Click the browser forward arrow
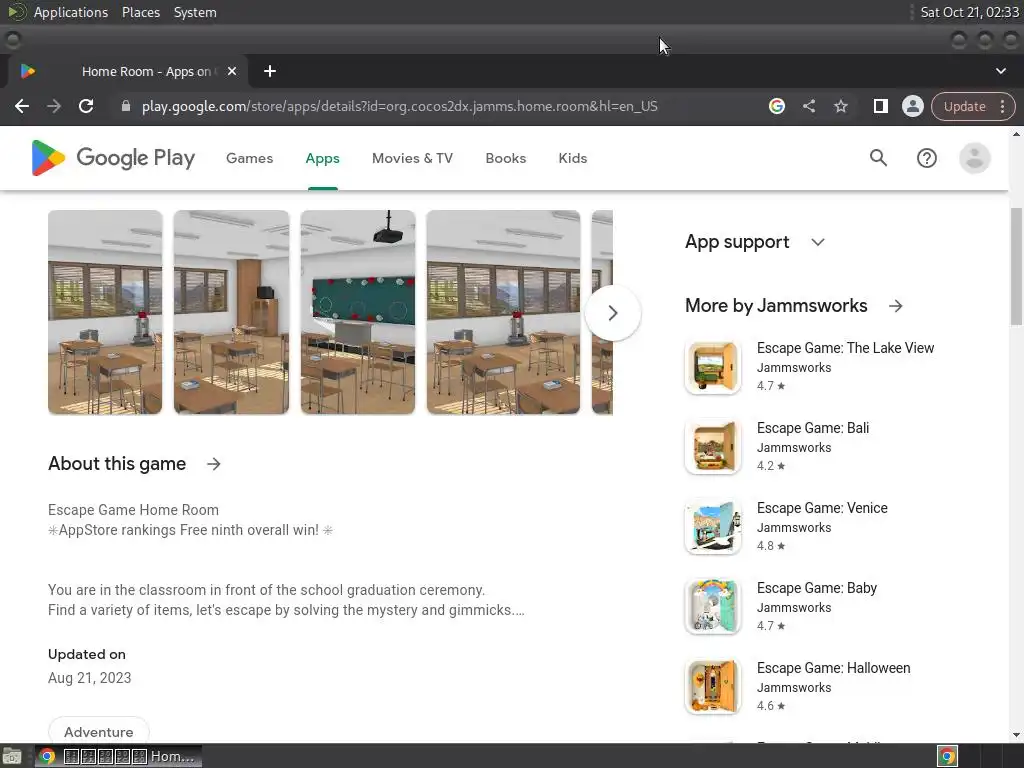This screenshot has height=768, width=1024. (54, 106)
